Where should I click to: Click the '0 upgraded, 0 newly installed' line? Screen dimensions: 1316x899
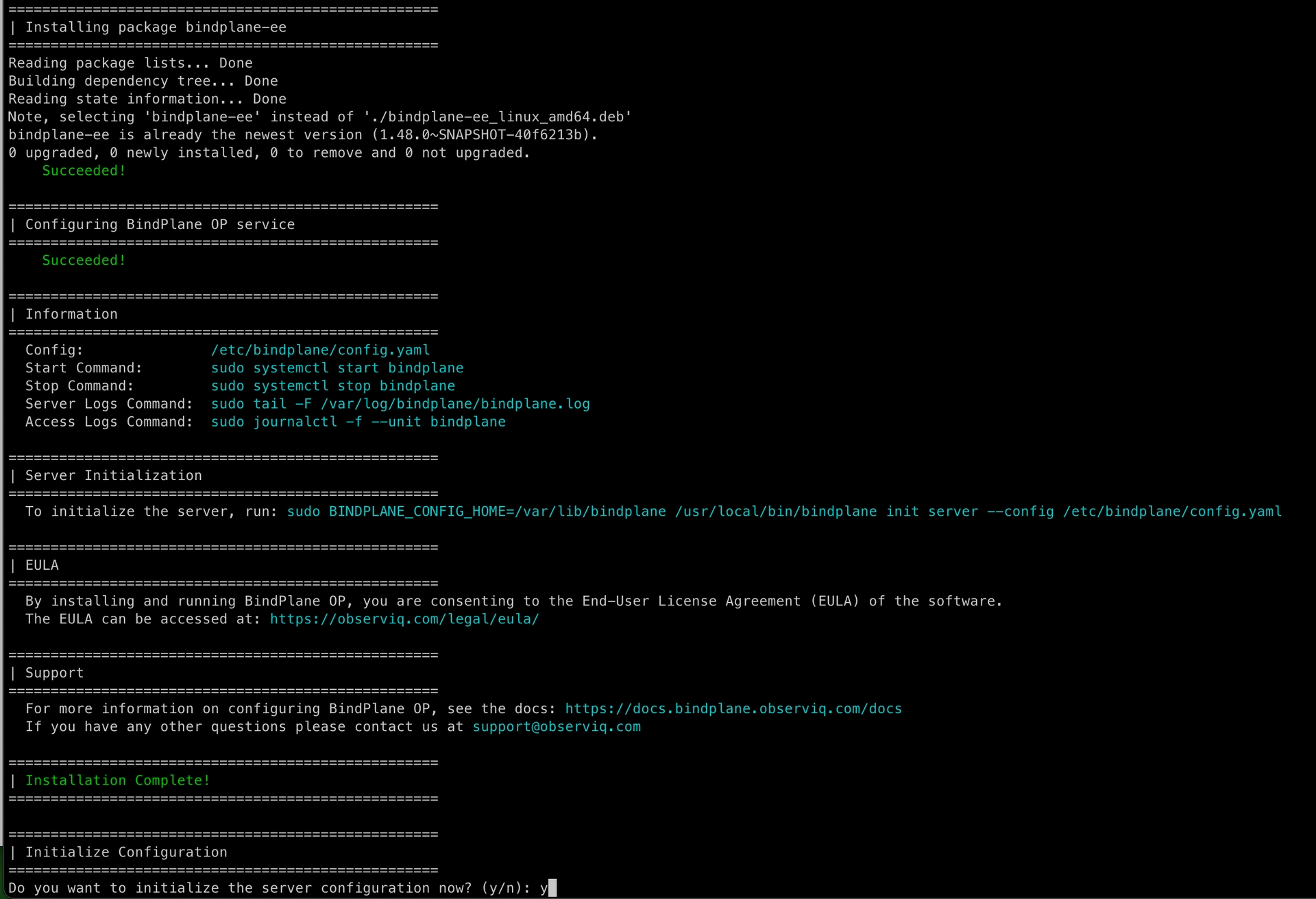tap(269, 153)
